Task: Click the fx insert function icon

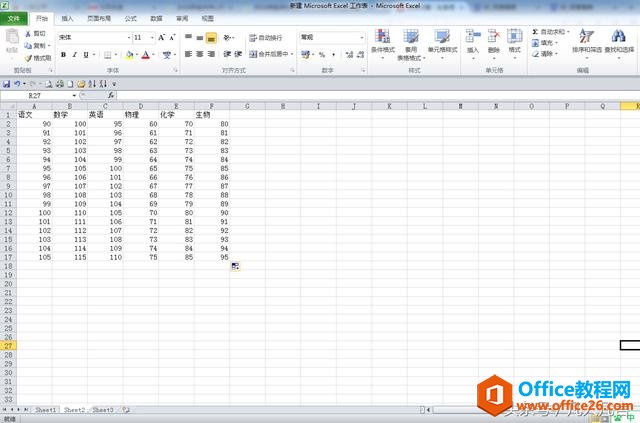Action: coord(111,95)
